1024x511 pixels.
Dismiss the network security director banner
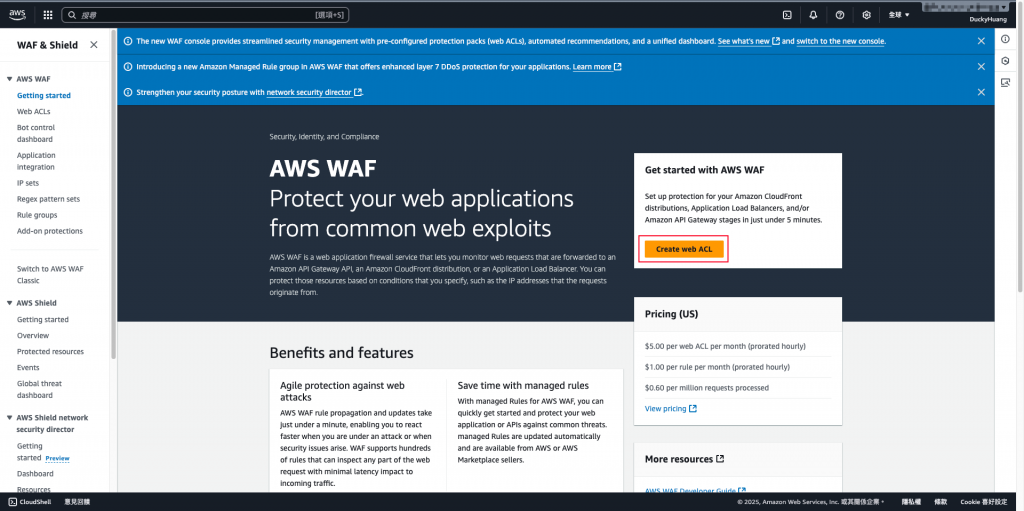(981, 92)
